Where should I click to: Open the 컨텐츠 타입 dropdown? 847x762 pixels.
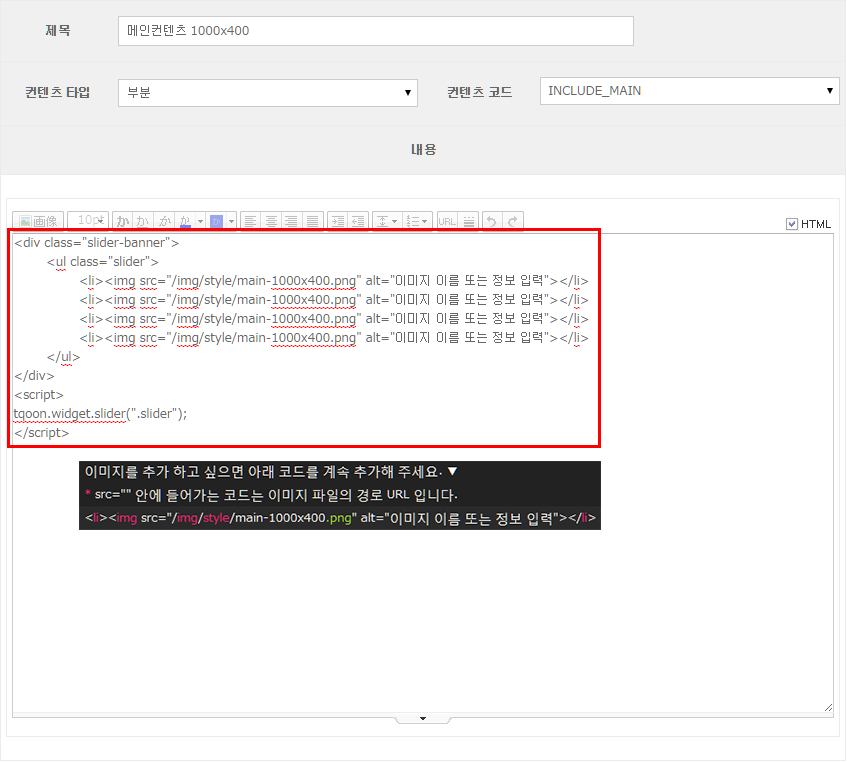point(267,93)
